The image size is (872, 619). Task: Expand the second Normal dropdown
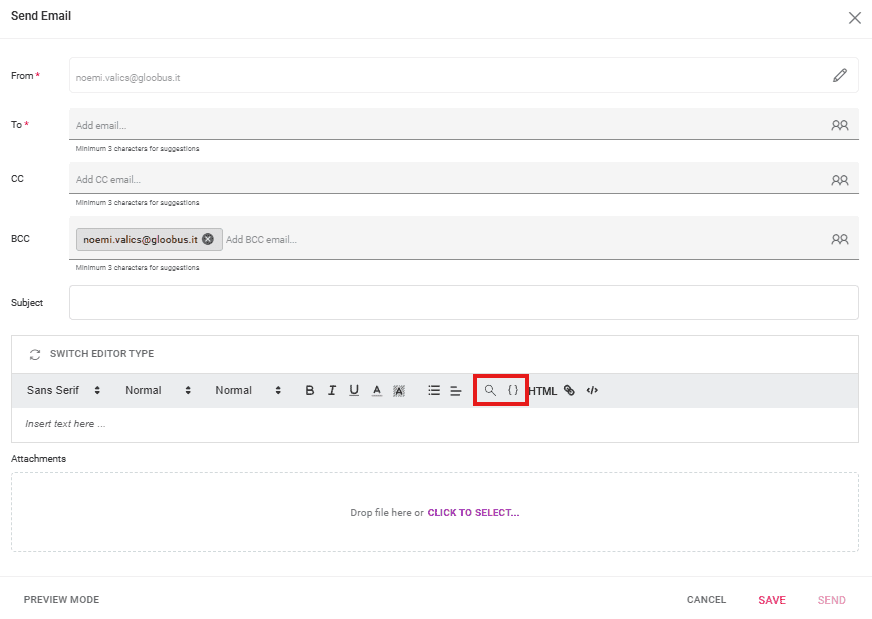(247, 391)
